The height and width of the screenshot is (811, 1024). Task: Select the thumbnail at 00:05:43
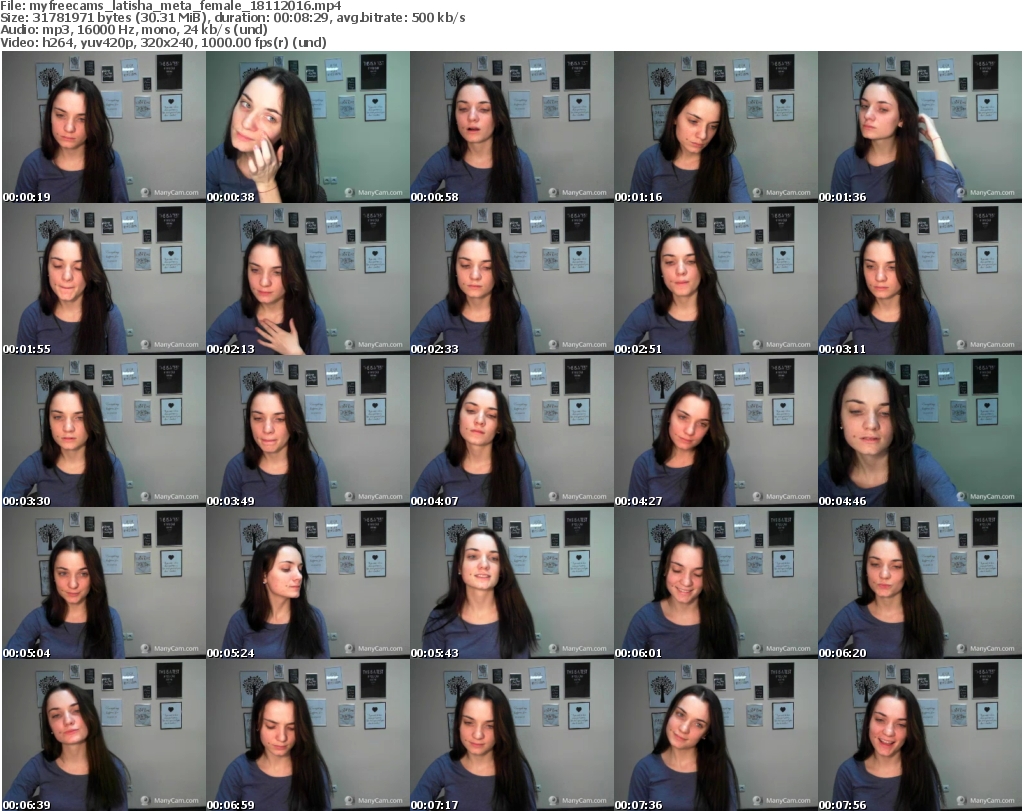511,583
